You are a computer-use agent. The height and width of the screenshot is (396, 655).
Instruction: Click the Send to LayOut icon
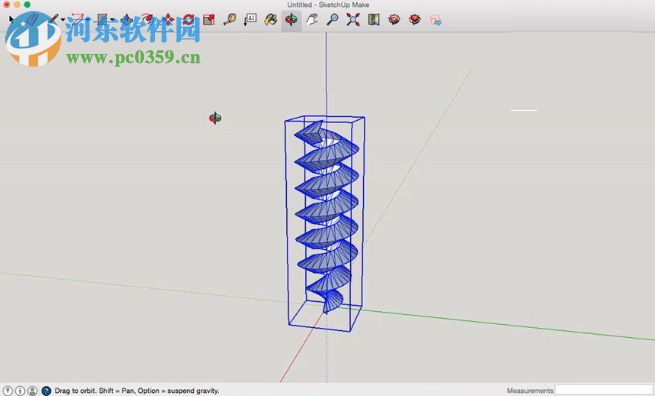tap(435, 20)
